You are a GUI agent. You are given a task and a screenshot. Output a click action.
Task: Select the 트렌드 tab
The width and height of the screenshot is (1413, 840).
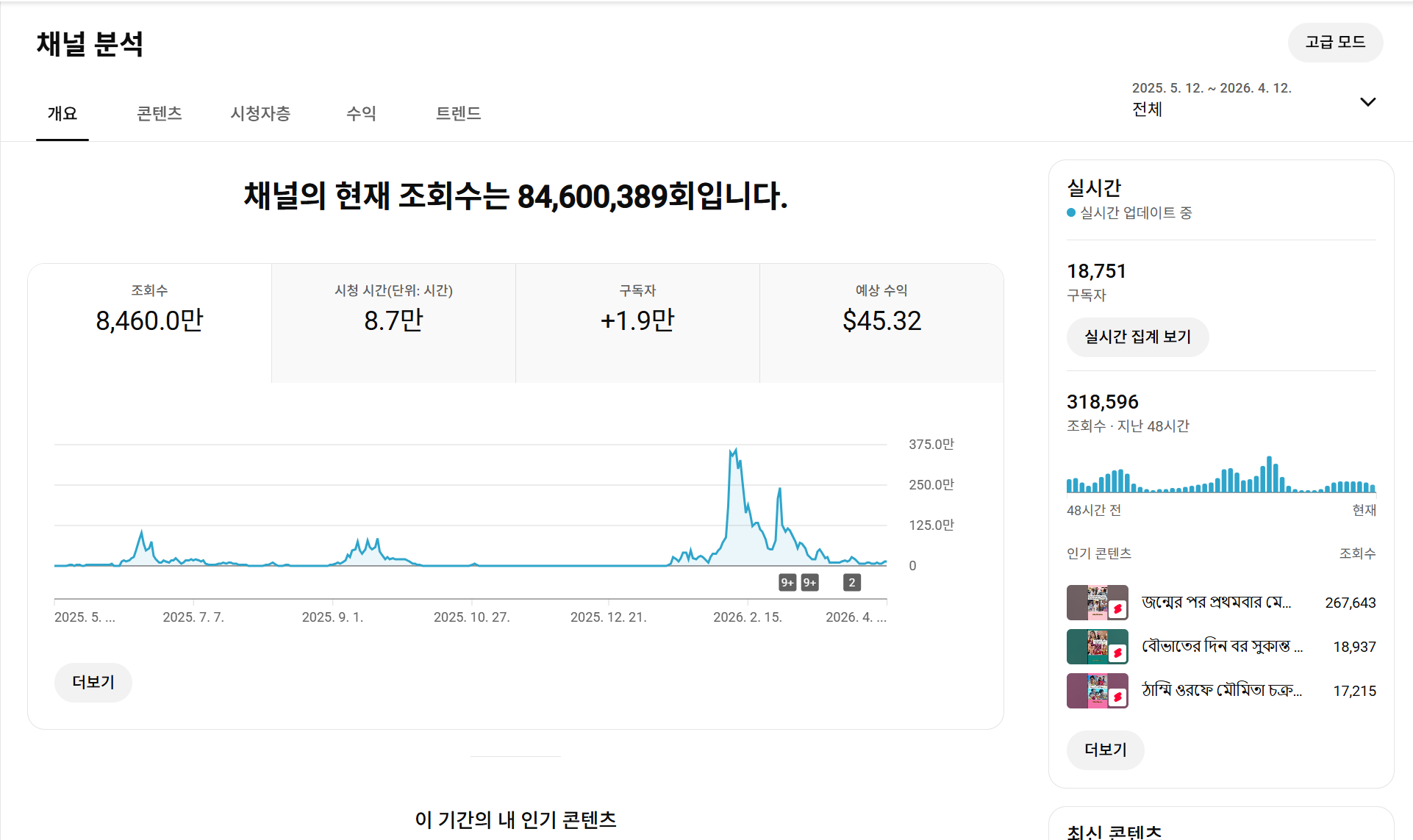[458, 113]
